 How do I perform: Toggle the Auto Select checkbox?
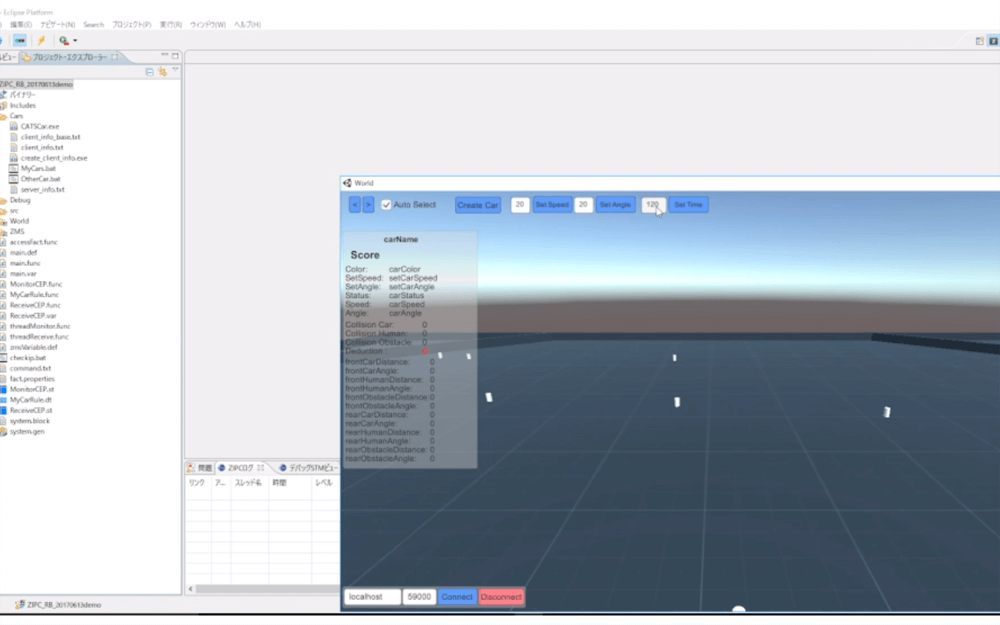tap(386, 205)
